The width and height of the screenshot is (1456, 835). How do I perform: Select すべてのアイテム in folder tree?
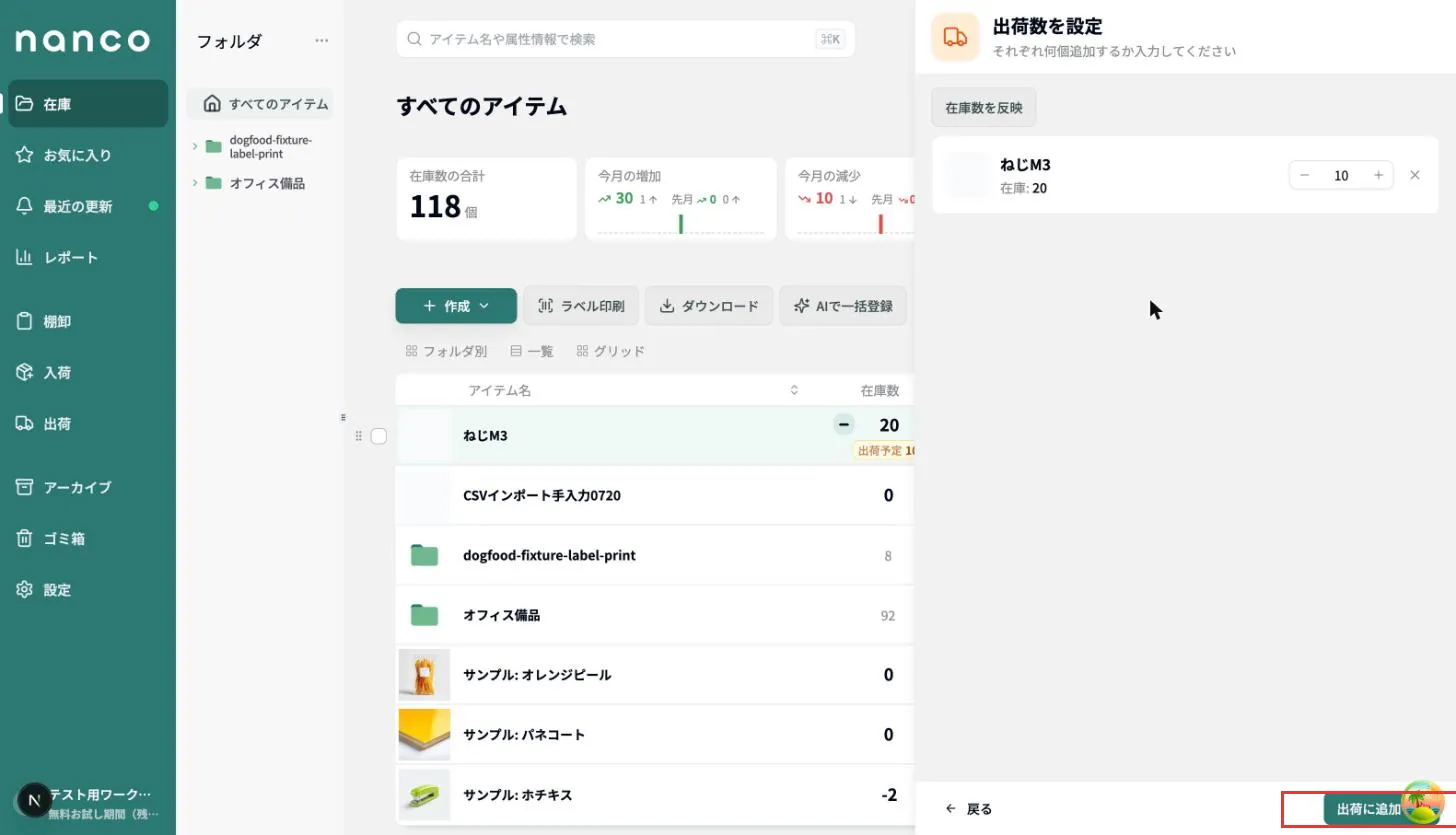click(x=260, y=104)
